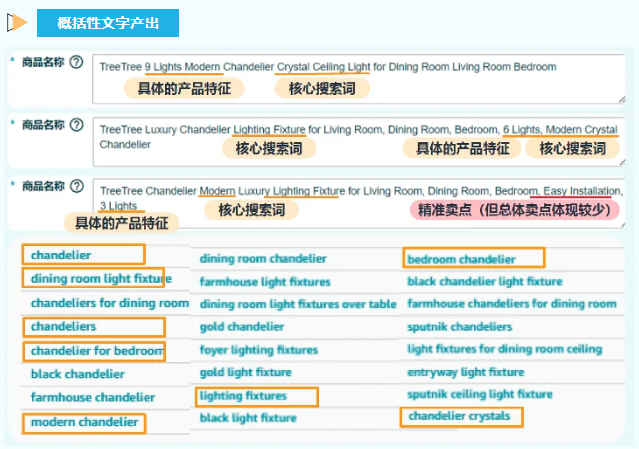Select the "gold chandelier" keyword link
This screenshot has width=639, height=449.
pos(242,327)
